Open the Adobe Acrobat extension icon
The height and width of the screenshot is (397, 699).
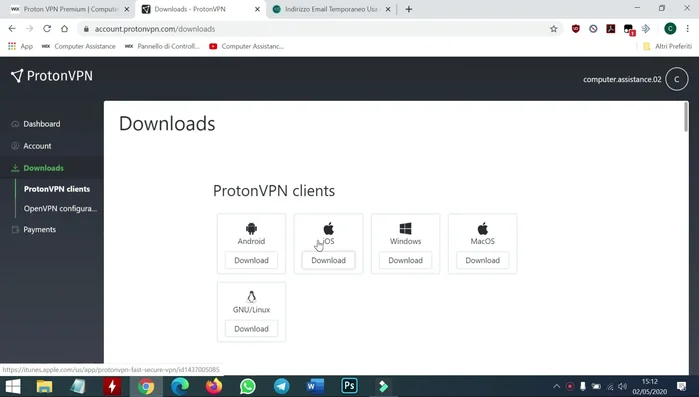pos(611,29)
